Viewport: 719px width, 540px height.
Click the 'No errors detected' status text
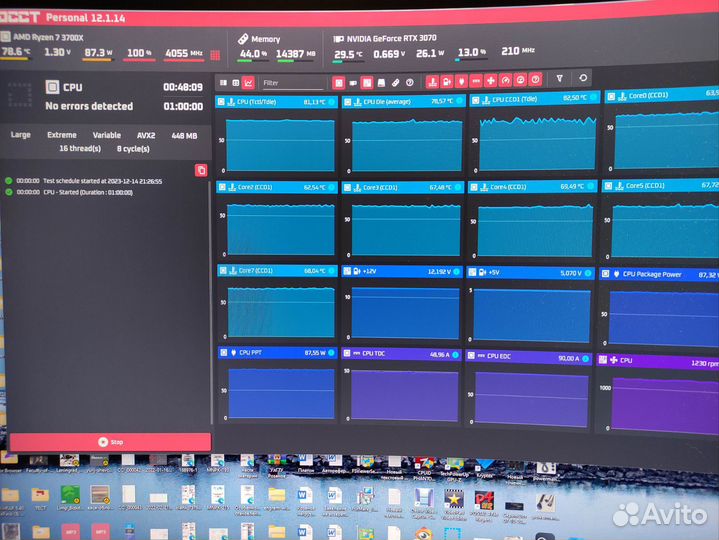pyautogui.click(x=89, y=106)
